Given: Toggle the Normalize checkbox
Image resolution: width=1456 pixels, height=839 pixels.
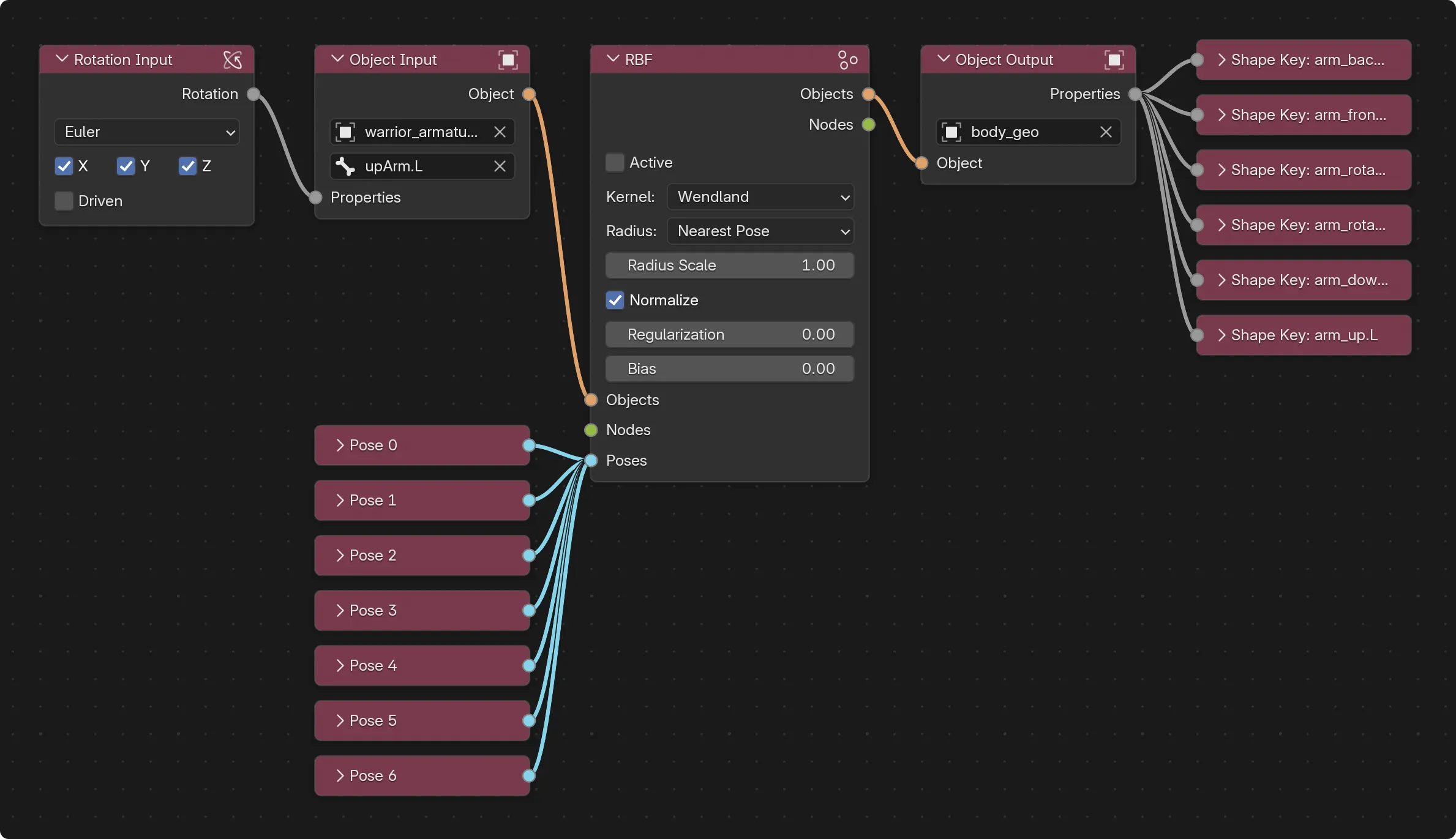Looking at the screenshot, I should coord(615,300).
